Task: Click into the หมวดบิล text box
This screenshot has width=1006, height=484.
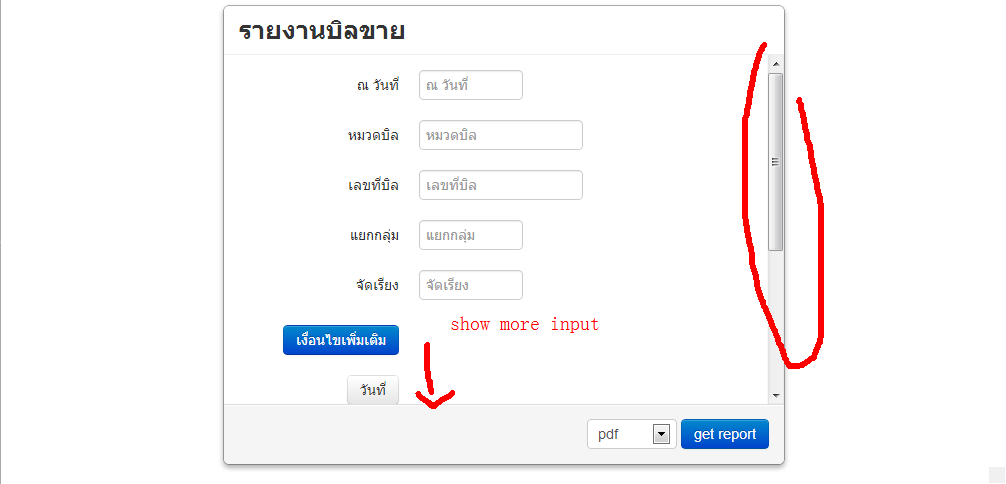Action: tap(500, 135)
